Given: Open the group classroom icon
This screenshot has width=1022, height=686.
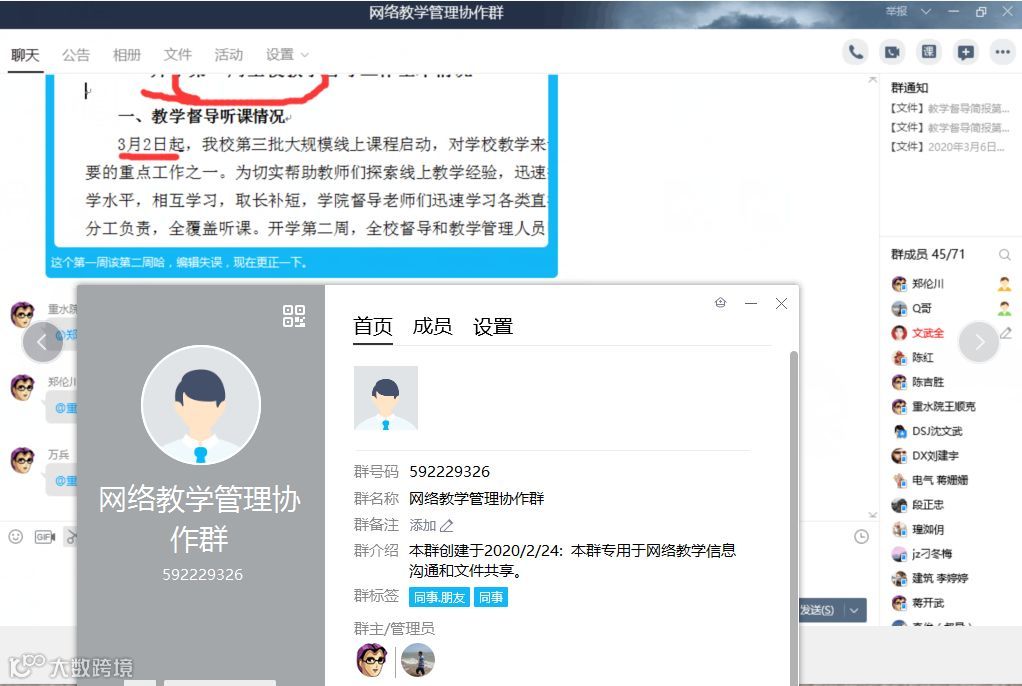Looking at the screenshot, I should point(928,52).
